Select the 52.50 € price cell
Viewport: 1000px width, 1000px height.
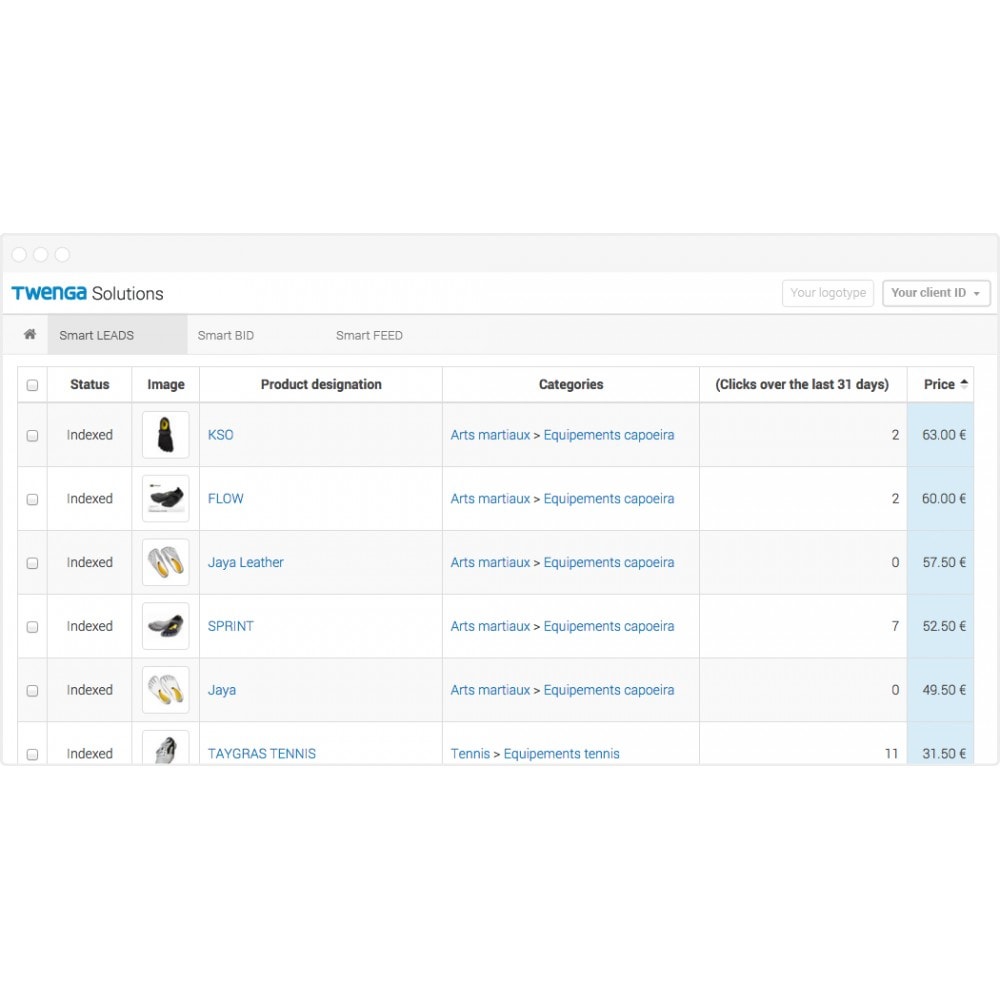click(x=941, y=626)
